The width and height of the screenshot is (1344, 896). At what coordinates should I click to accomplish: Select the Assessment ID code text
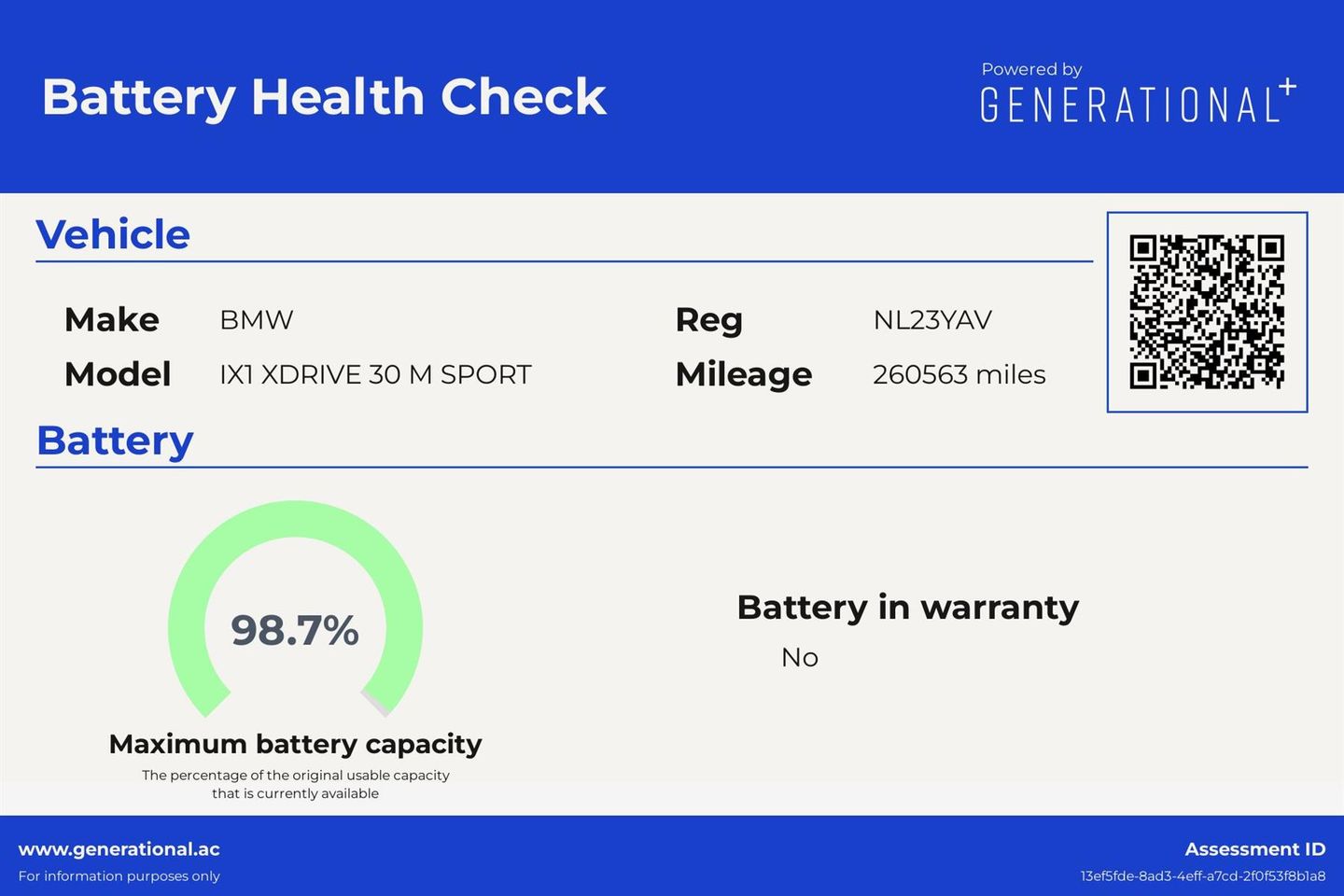[1202, 876]
